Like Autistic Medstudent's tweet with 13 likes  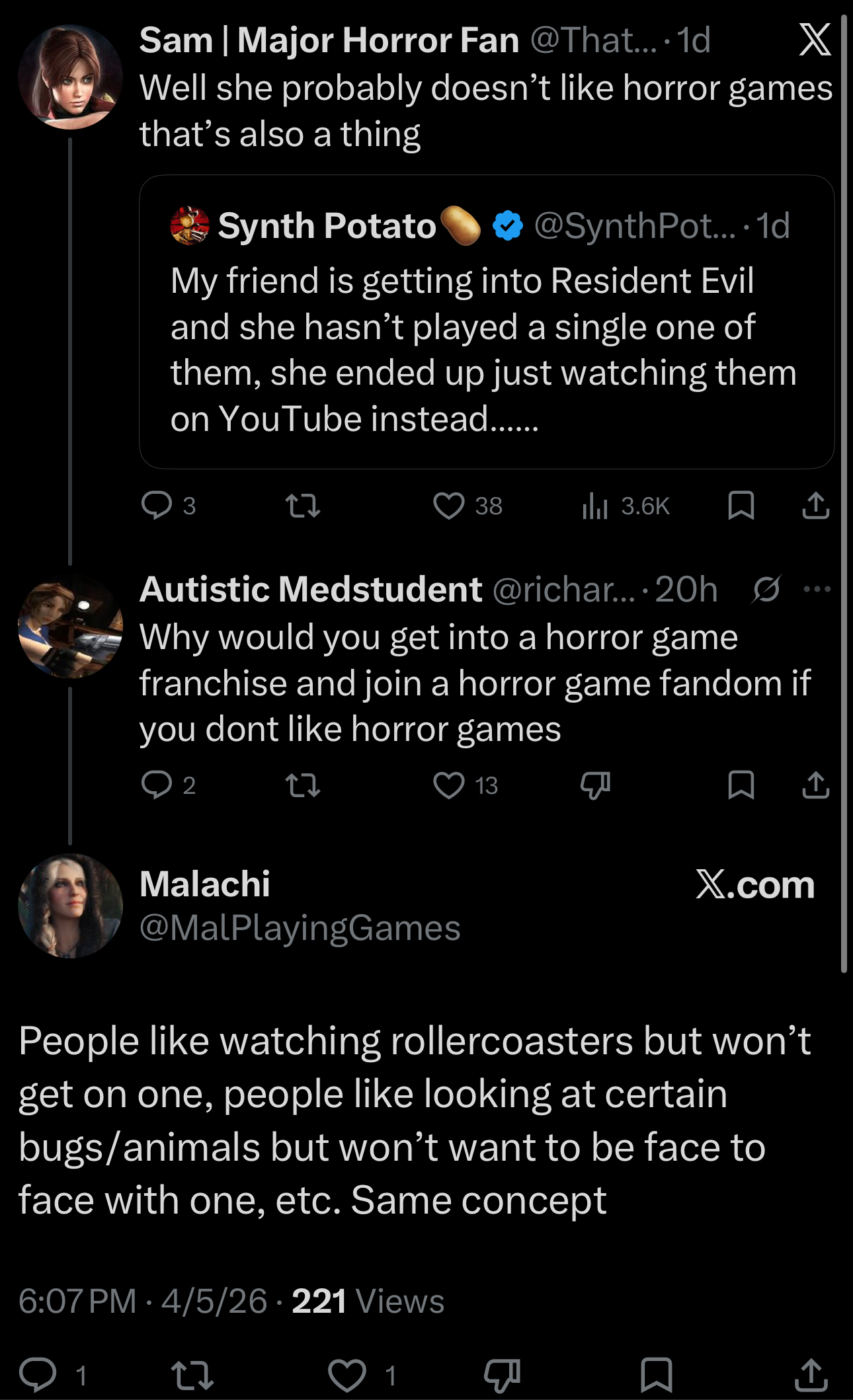[x=449, y=785]
